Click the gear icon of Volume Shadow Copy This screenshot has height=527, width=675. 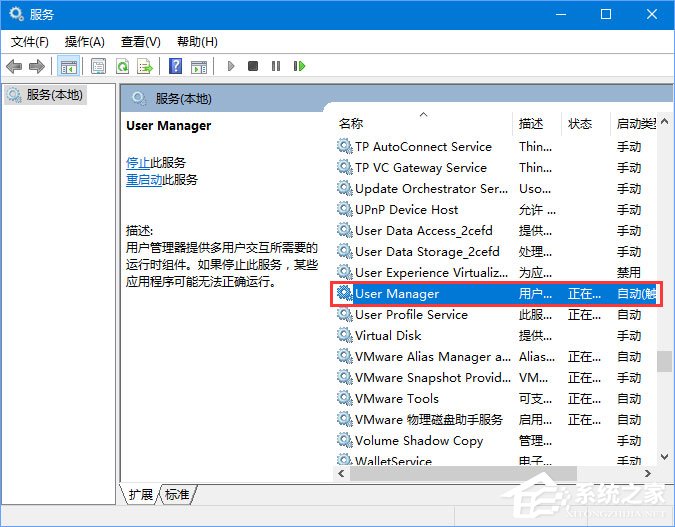(344, 440)
